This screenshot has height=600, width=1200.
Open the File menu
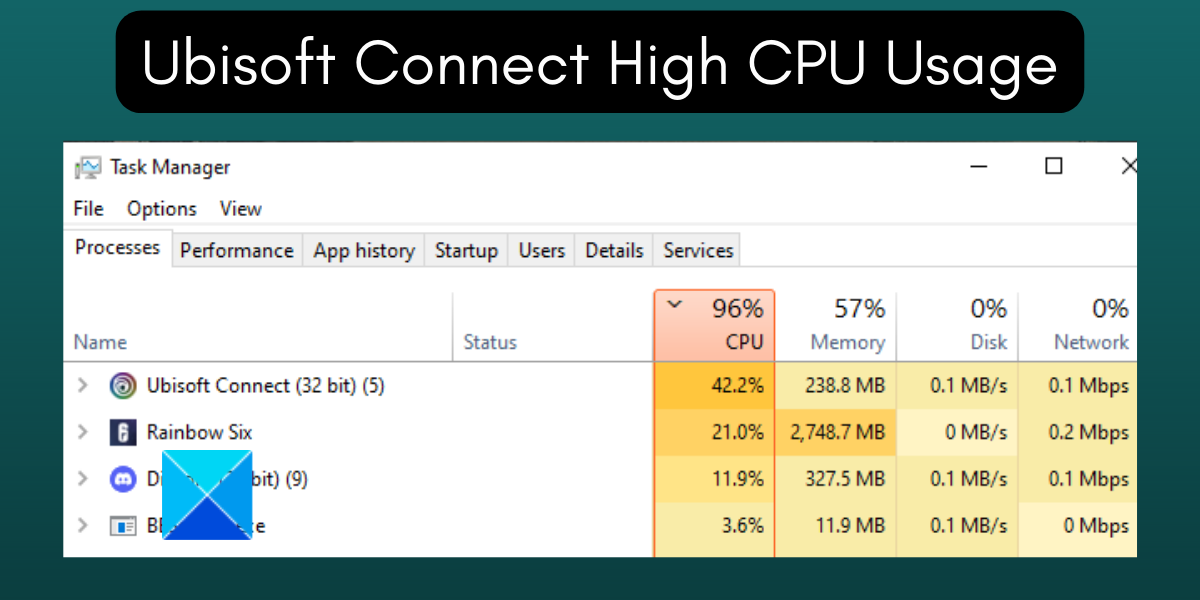[x=88, y=209]
